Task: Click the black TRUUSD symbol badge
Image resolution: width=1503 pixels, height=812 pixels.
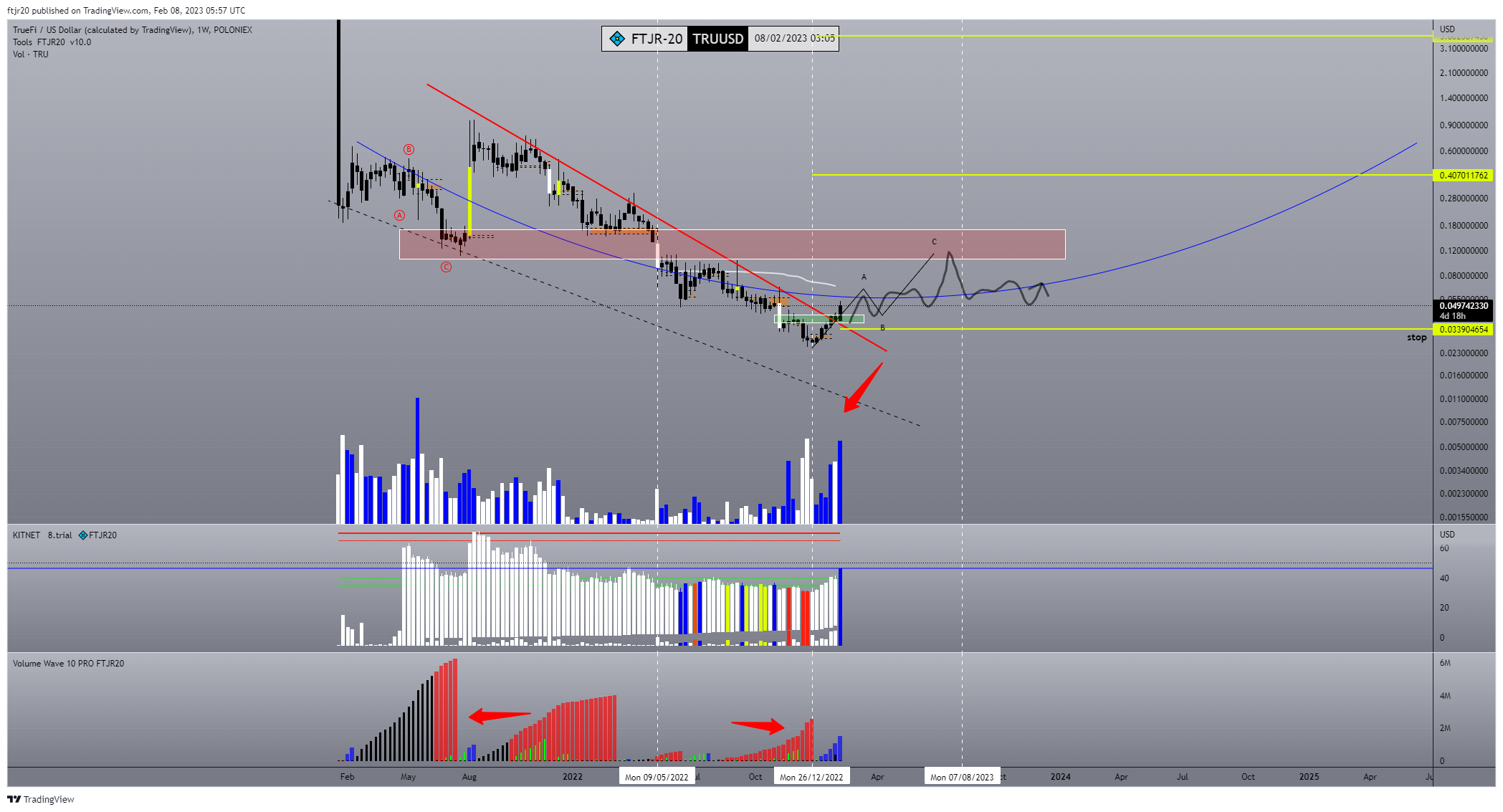Action: point(717,39)
